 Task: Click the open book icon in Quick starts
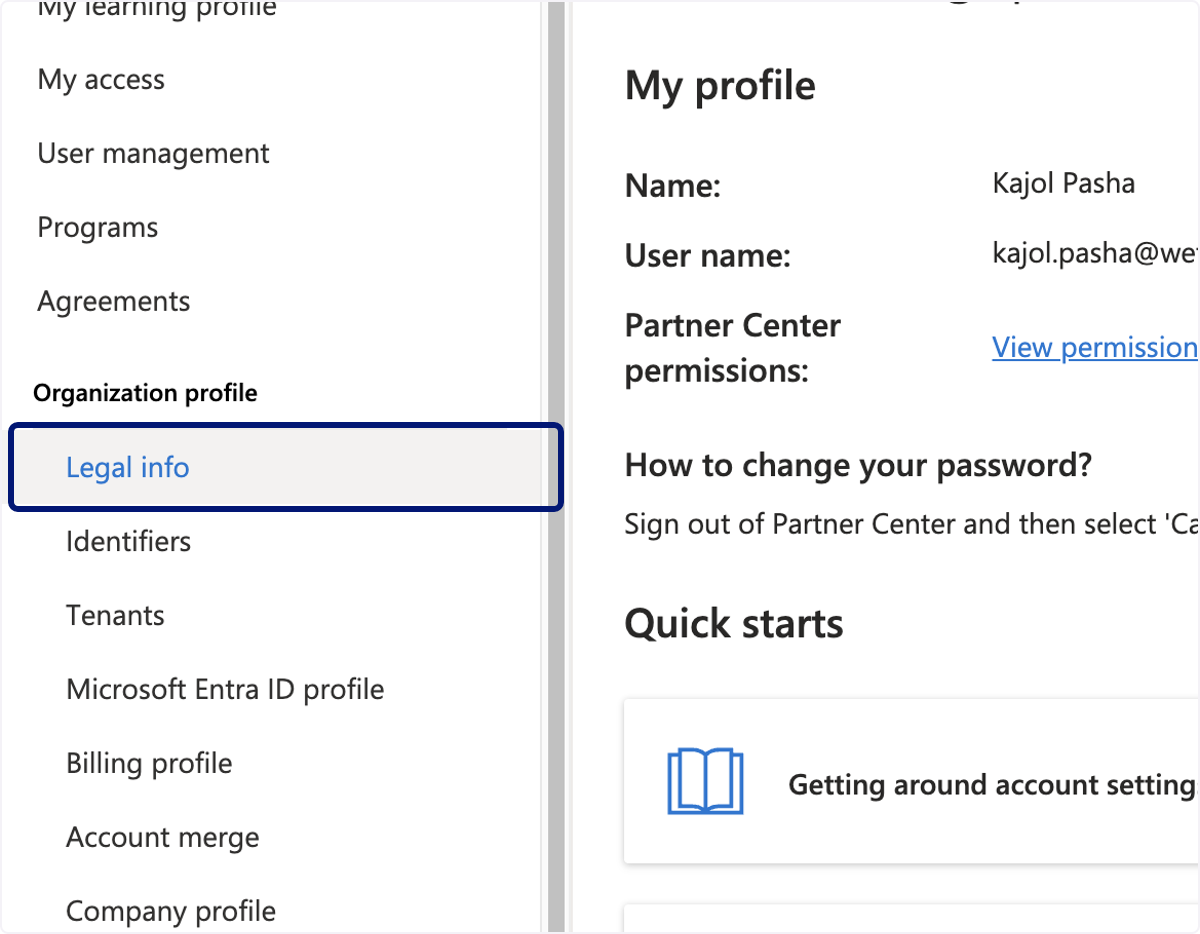click(x=705, y=781)
